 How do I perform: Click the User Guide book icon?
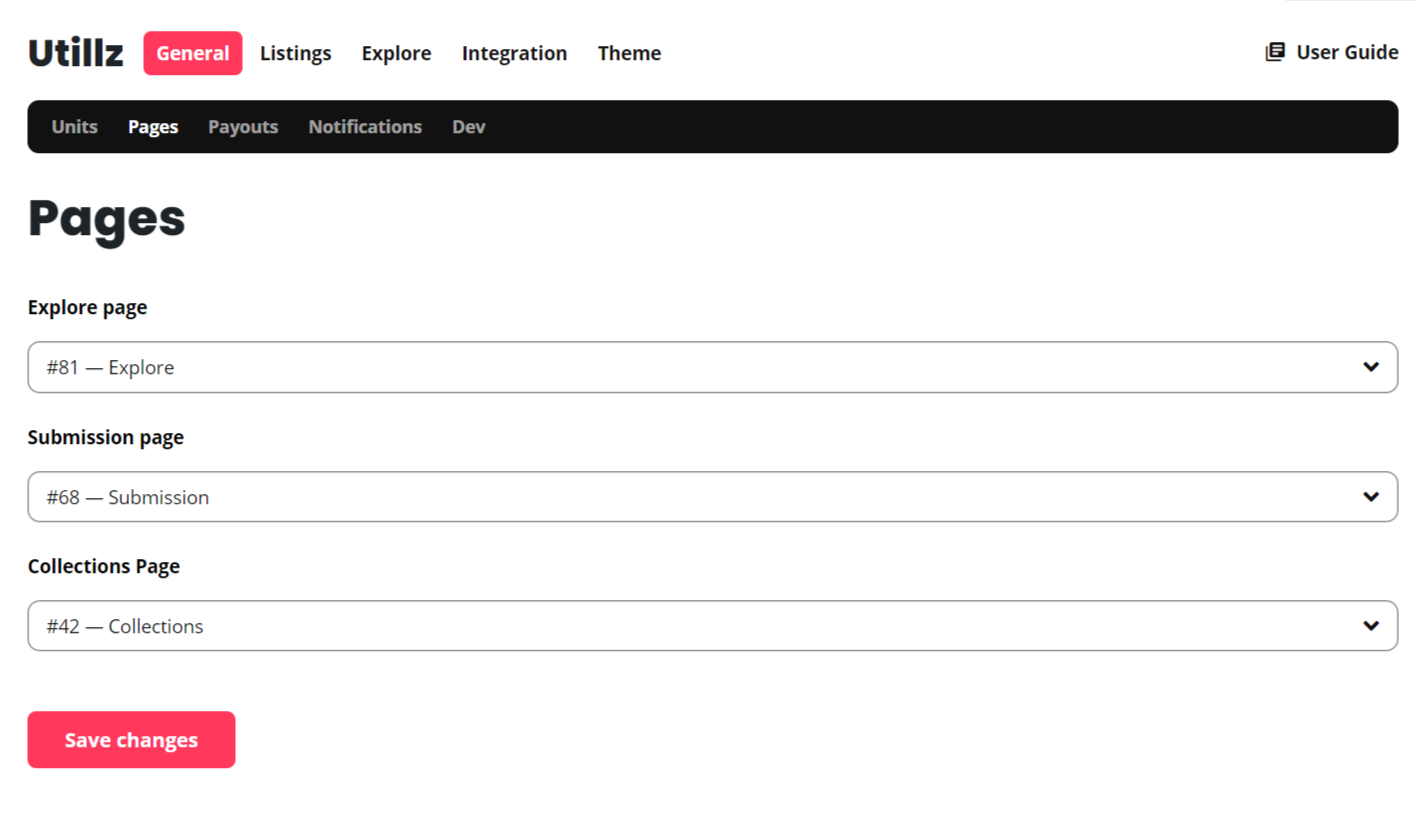tap(1274, 52)
